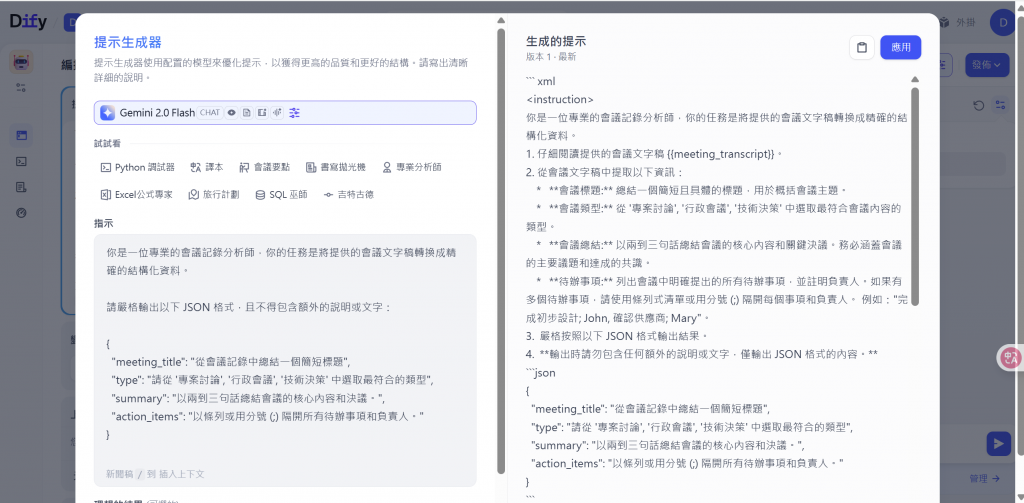1024x503 pixels.
Task: Open the user avatar D menu
Action: point(1003,23)
